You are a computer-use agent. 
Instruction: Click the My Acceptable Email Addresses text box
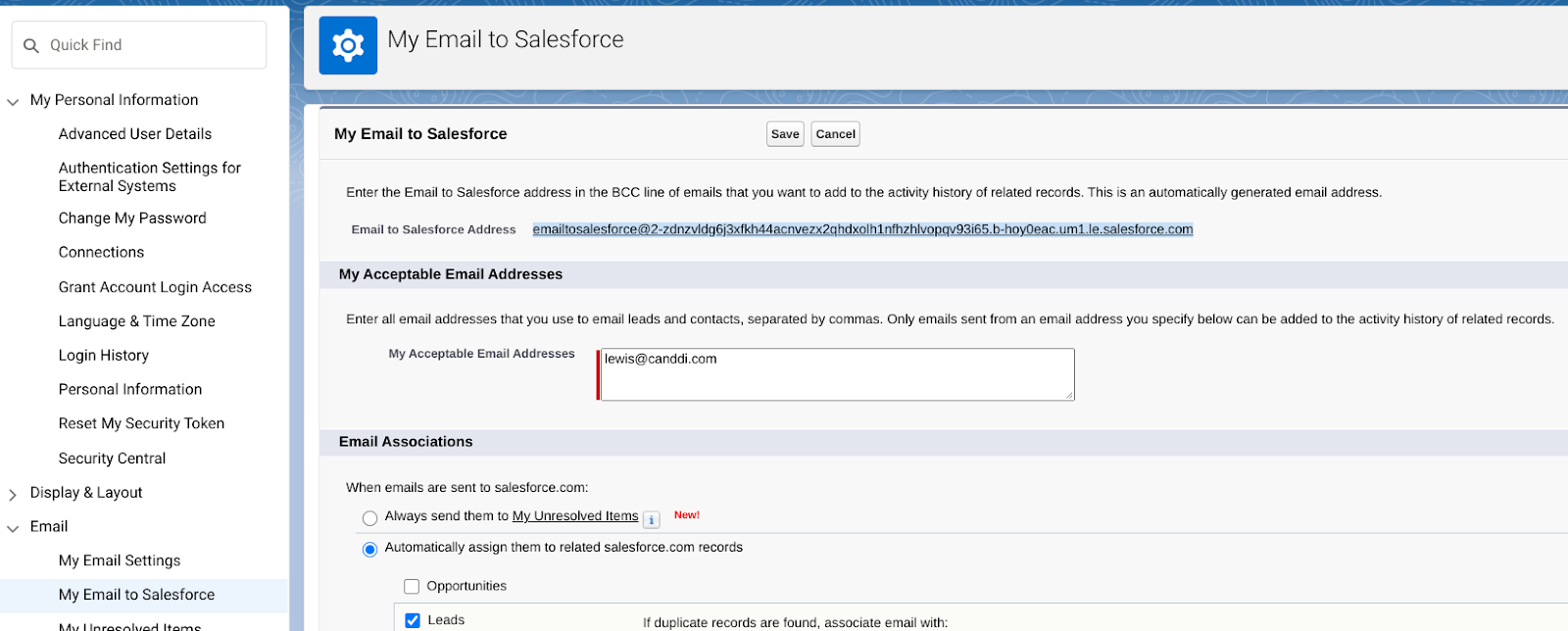click(837, 374)
